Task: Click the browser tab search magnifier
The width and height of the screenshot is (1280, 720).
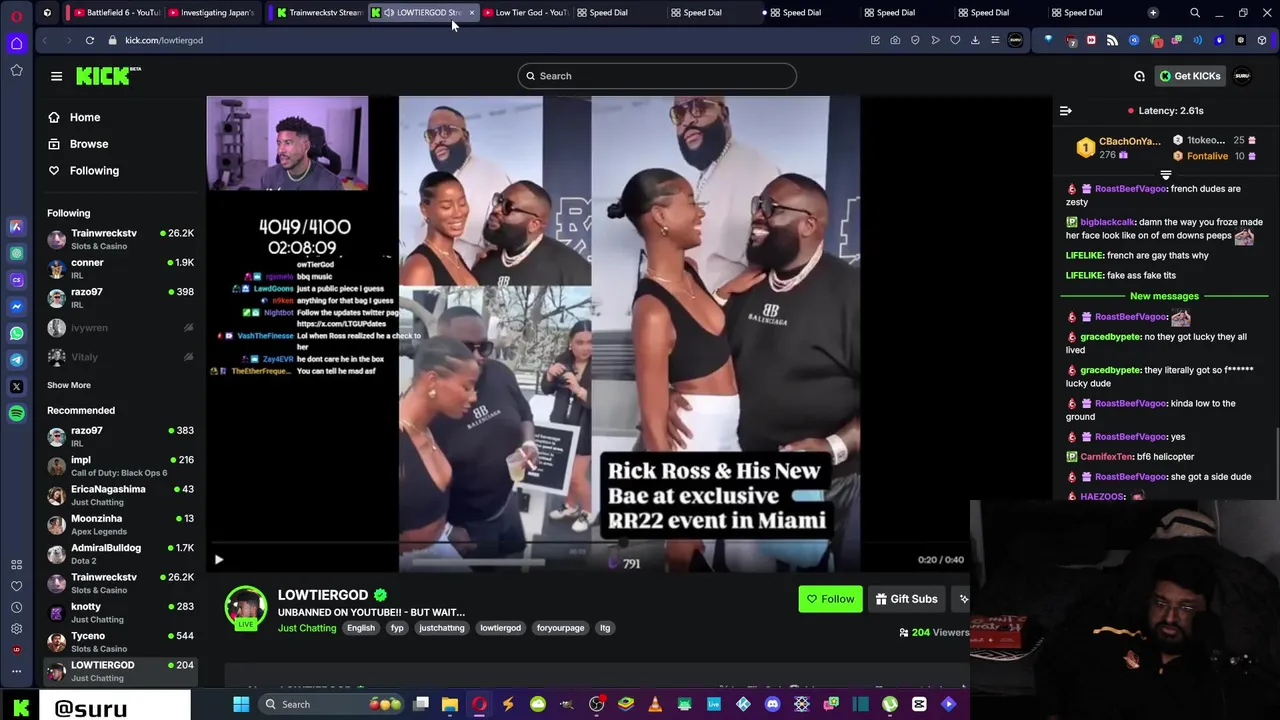Action: pos(1195,13)
